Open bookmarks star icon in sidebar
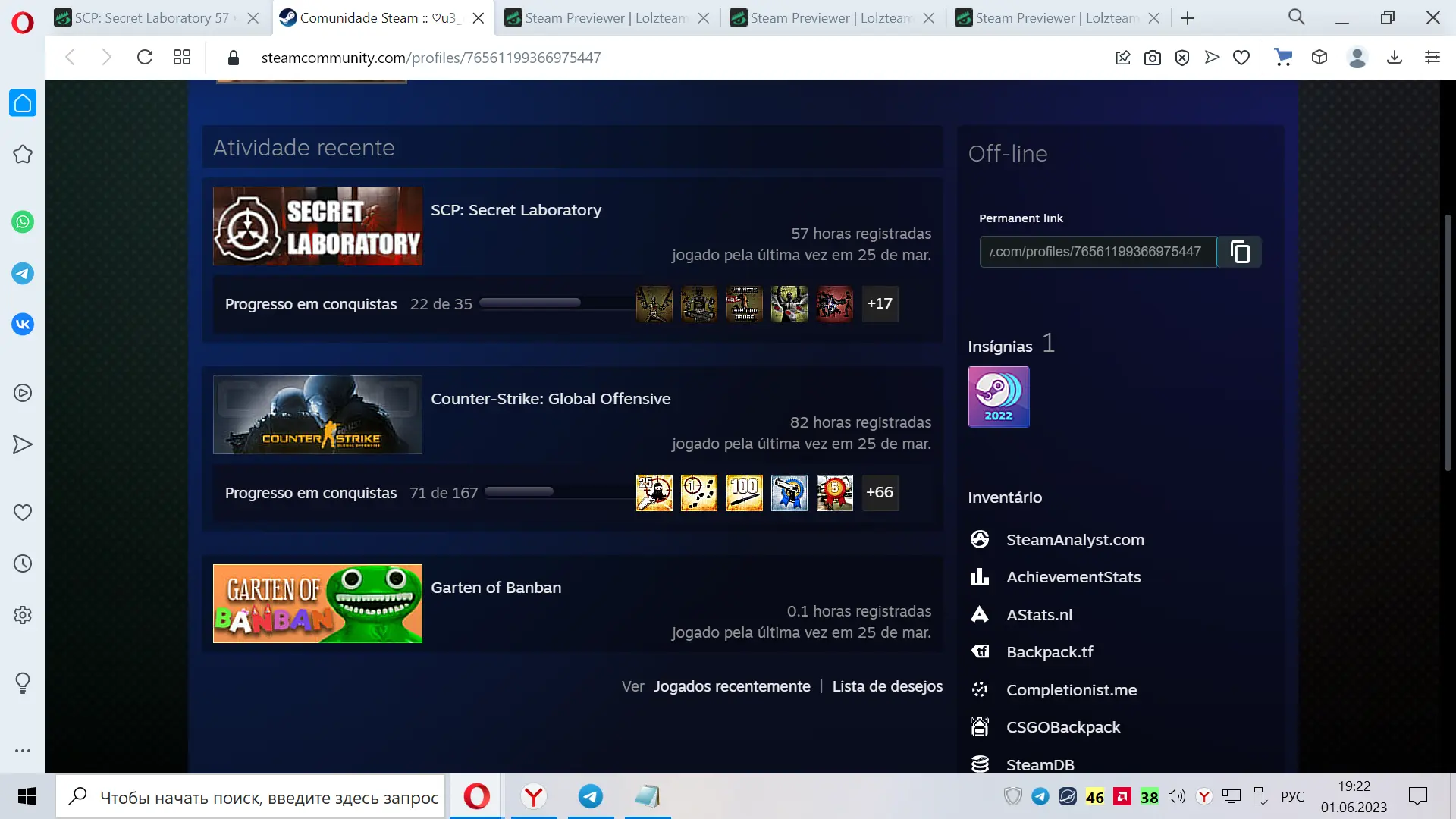This screenshot has height=819, width=1456. click(23, 155)
